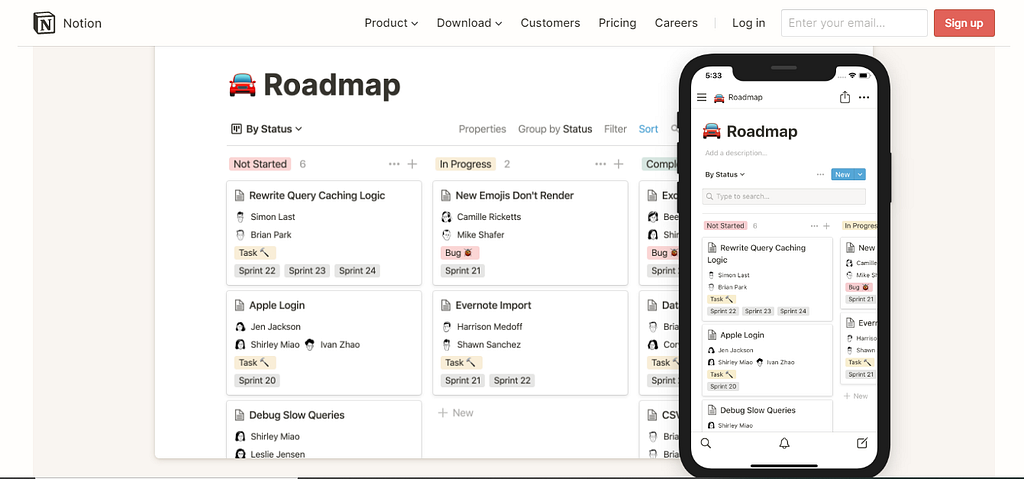Tap the phone share icon
This screenshot has height=479, width=1024.
[844, 97]
